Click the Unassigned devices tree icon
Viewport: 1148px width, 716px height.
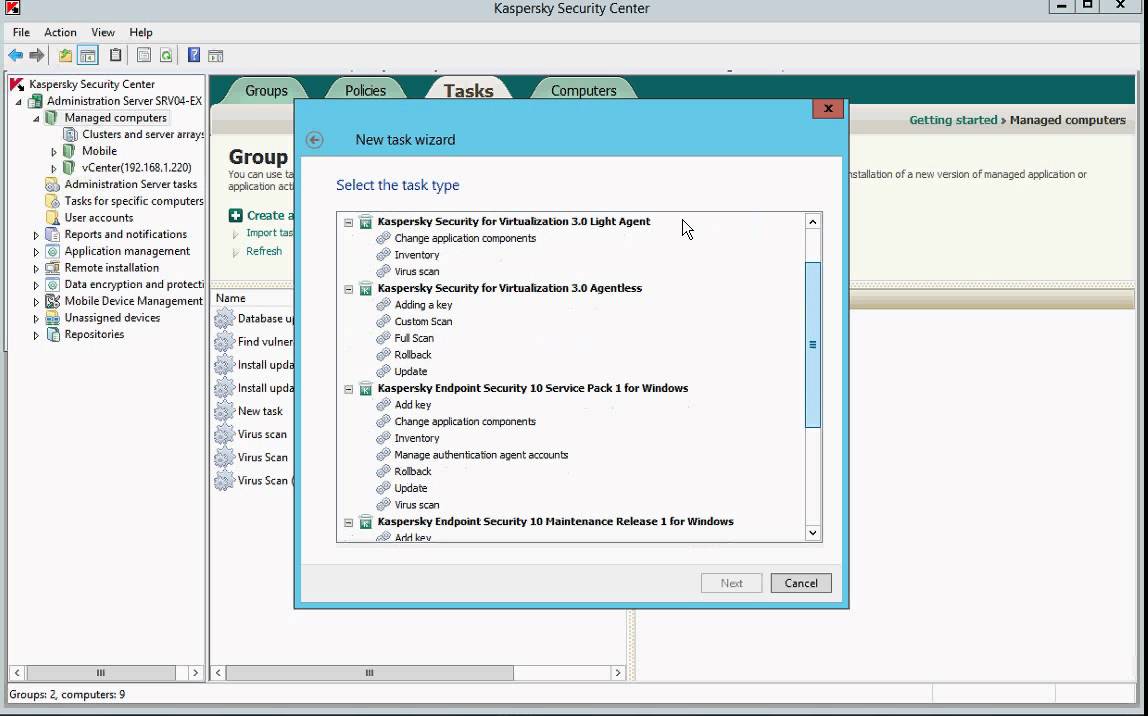click(52, 318)
